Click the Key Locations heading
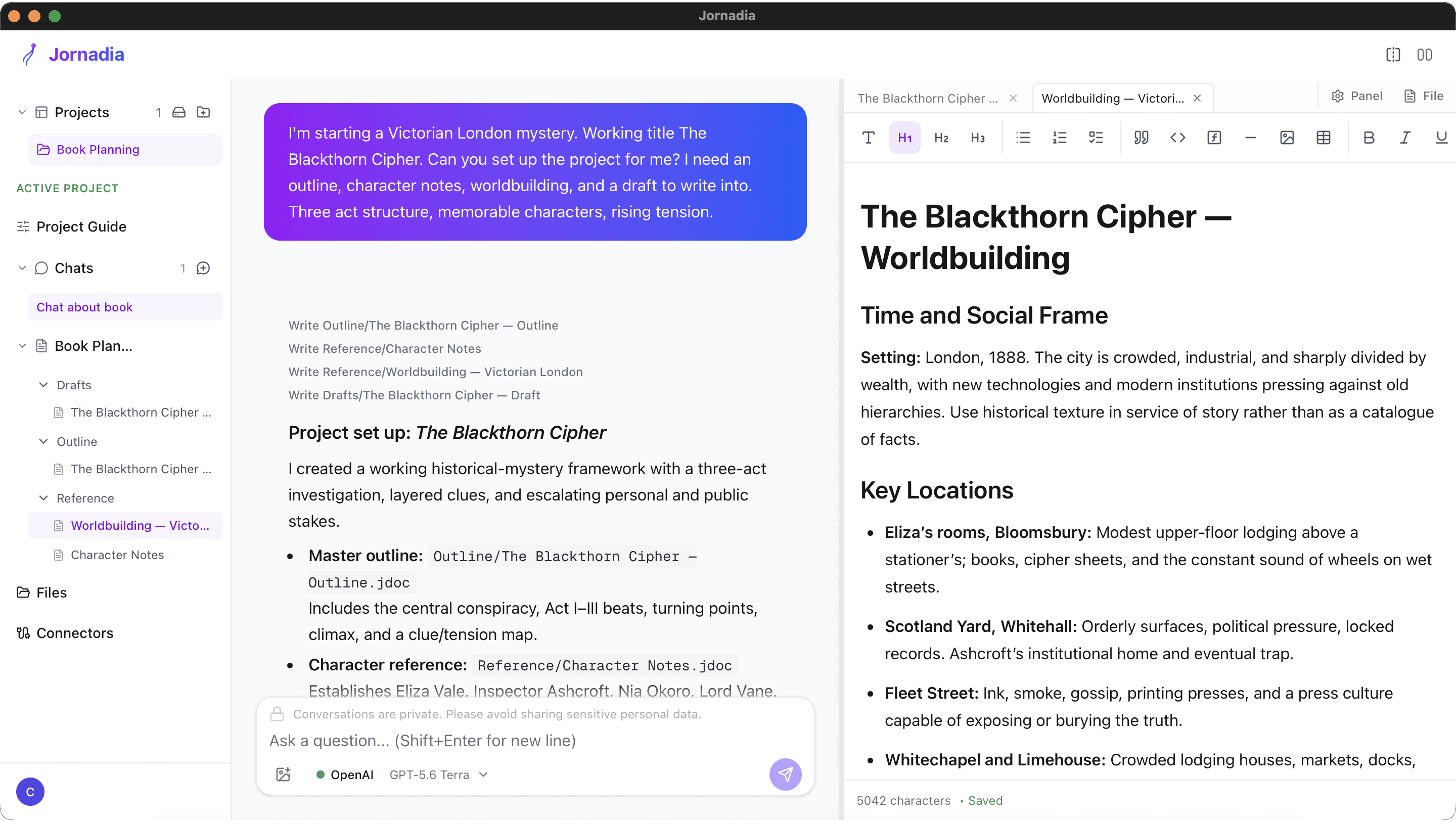This screenshot has height=821, width=1456. point(937,490)
